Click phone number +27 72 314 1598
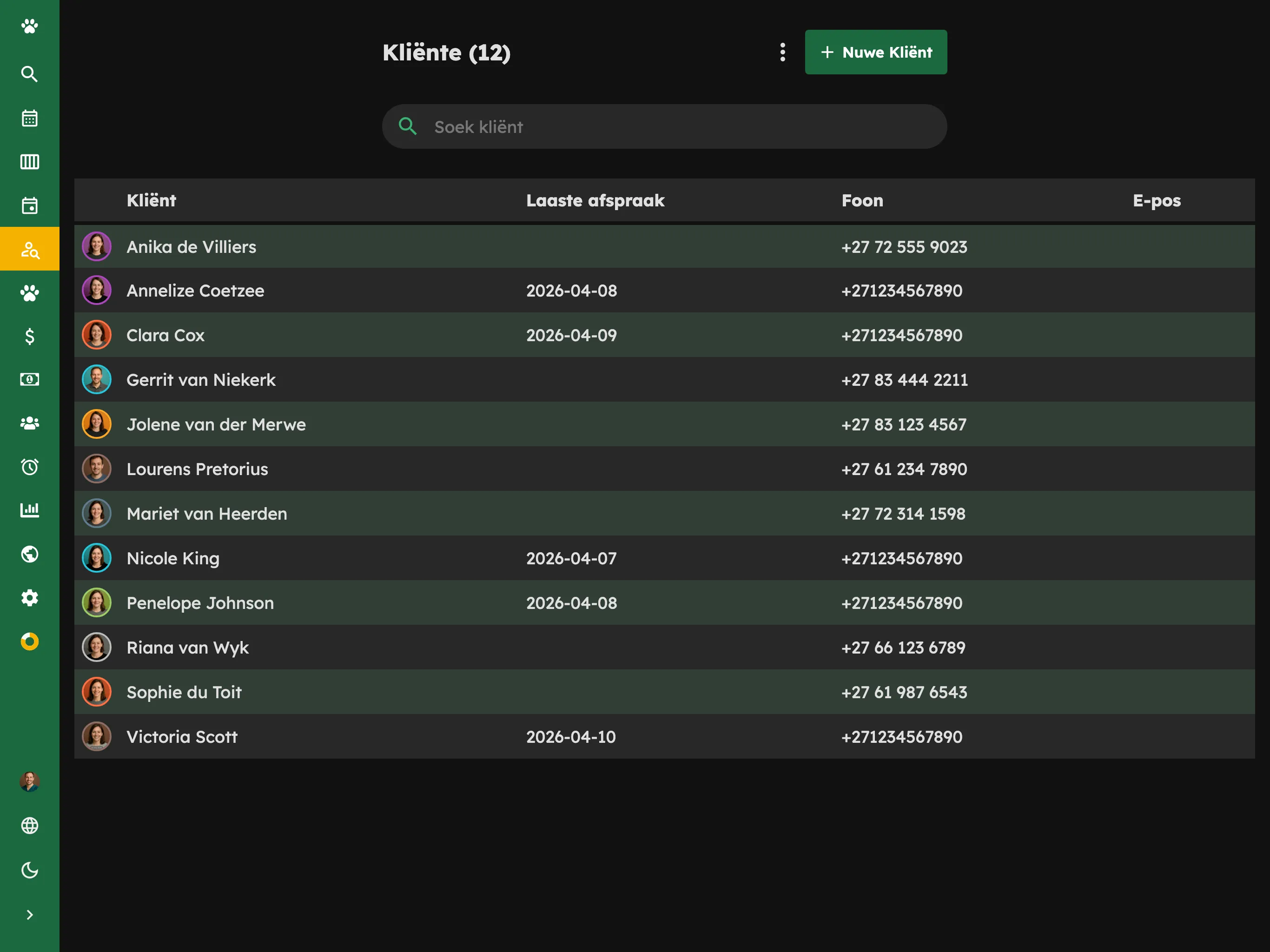 [903, 514]
